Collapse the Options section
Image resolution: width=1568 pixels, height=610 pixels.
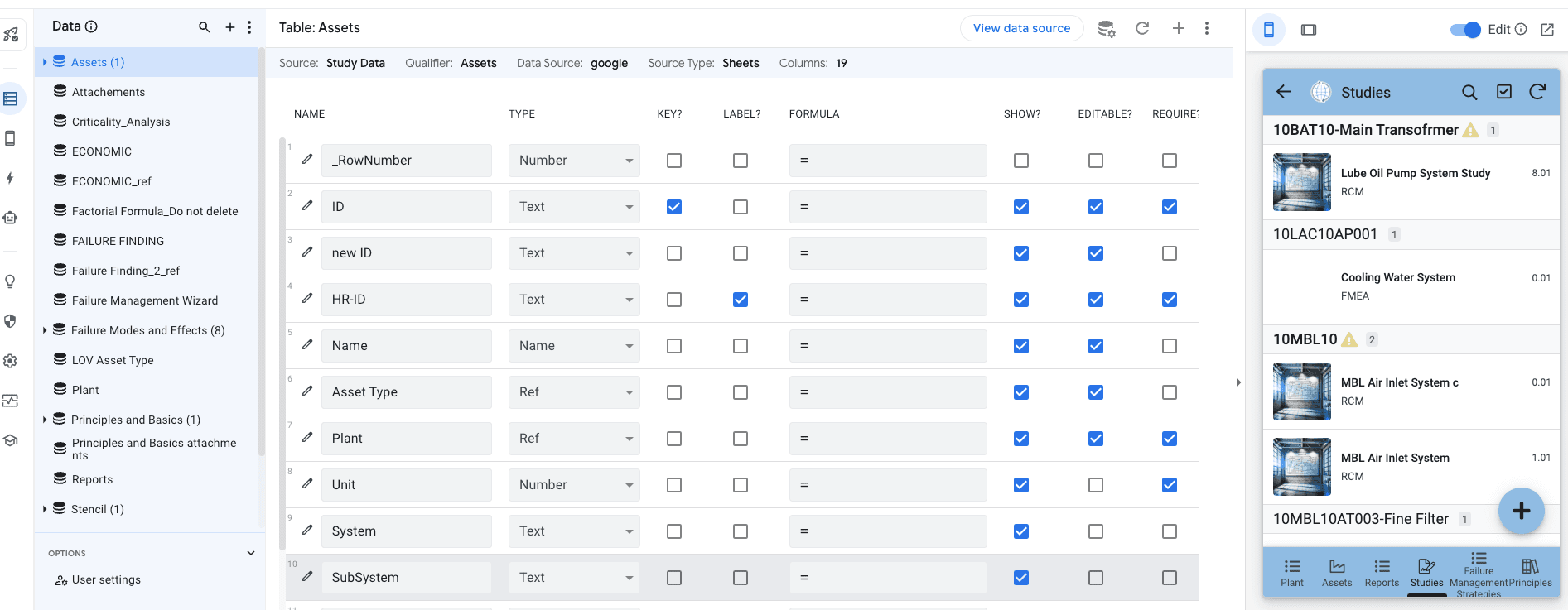pos(251,553)
